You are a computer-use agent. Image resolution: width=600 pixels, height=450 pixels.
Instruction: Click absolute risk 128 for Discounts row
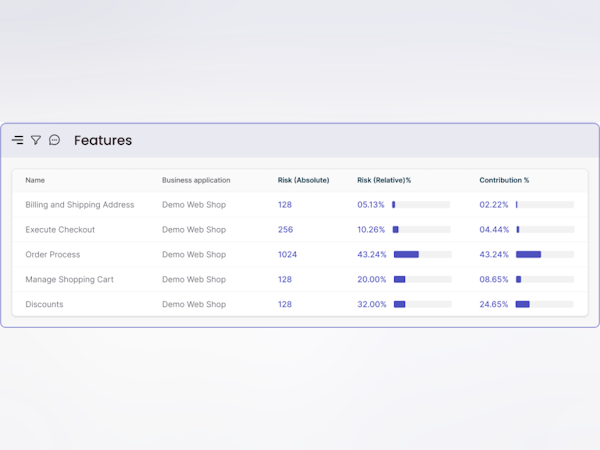(285, 304)
